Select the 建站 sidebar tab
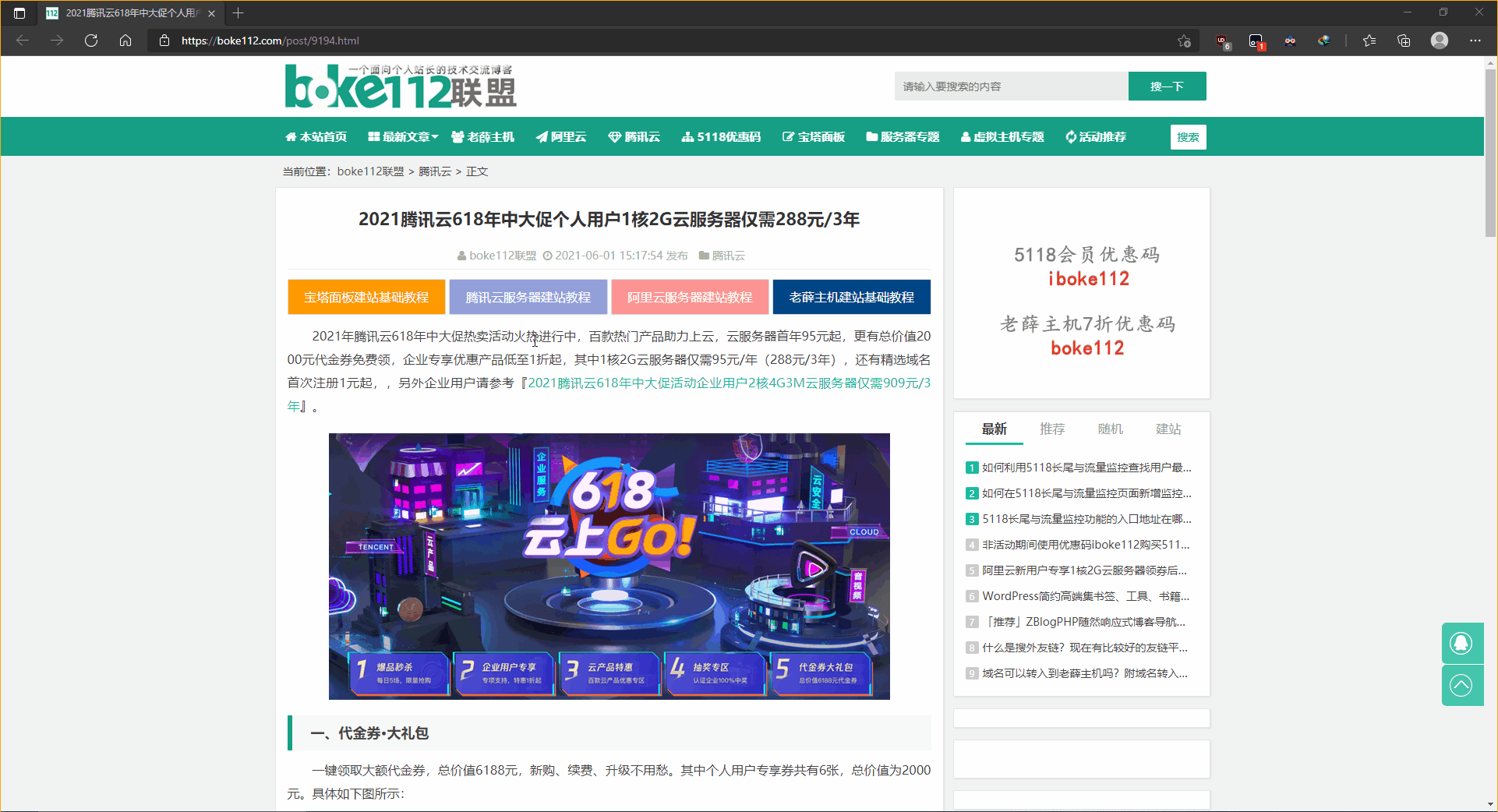 click(x=1168, y=429)
